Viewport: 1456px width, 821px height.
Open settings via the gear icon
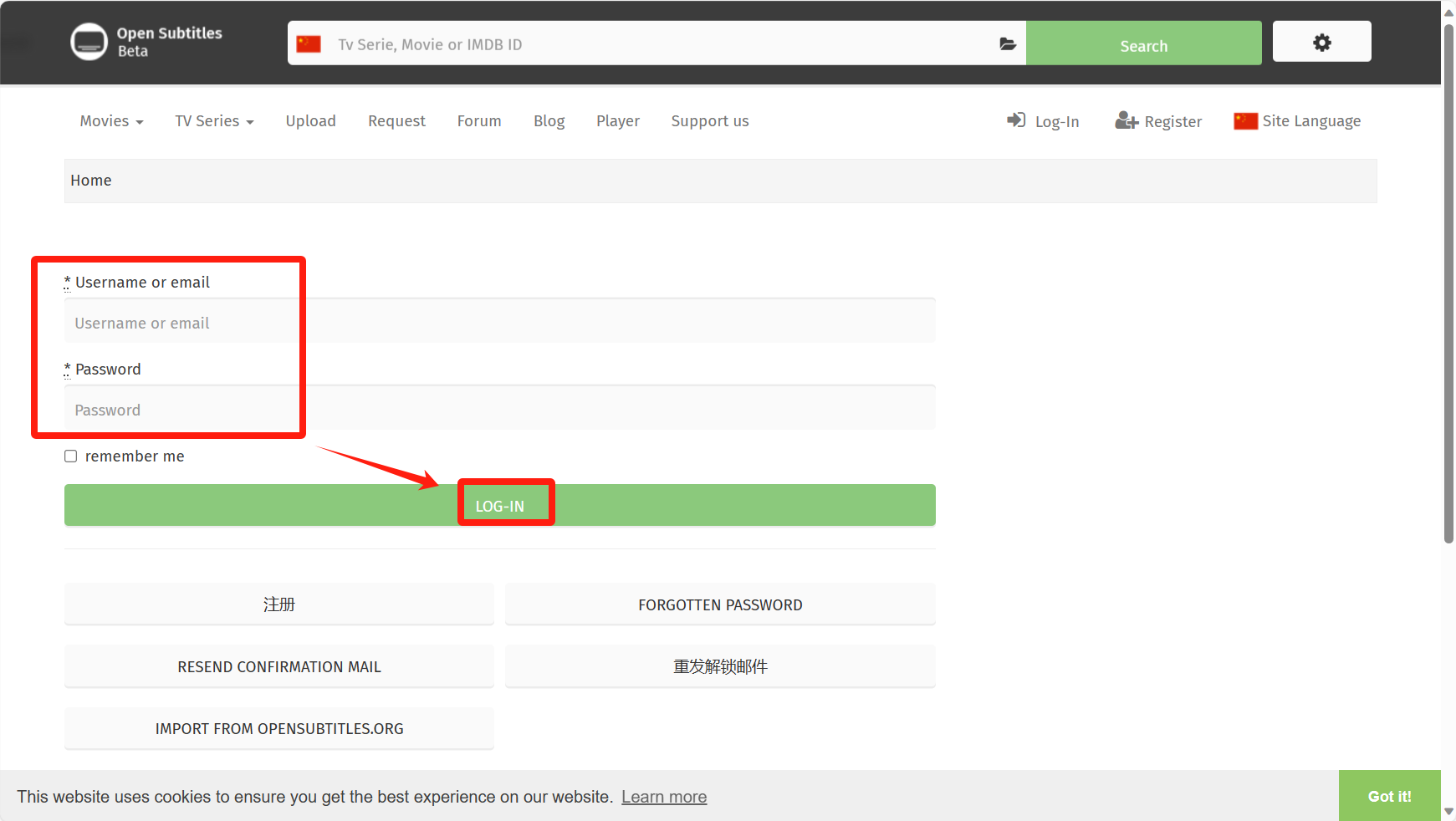click(x=1321, y=42)
